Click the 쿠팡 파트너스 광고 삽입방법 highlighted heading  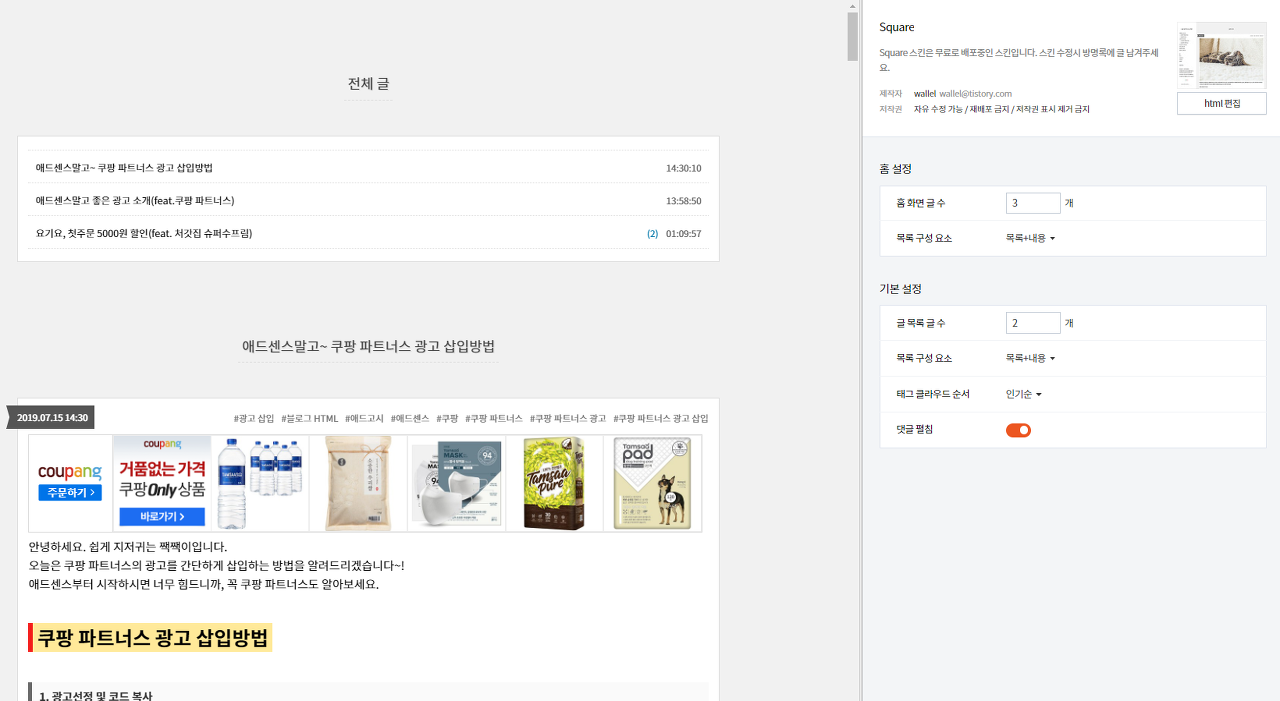[x=152, y=637]
